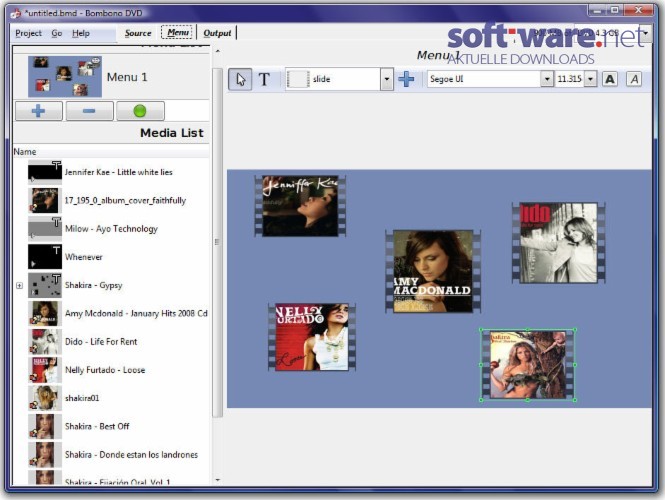The width and height of the screenshot is (665, 500).
Task: Expand the Shakira - Gypsy tree item
Action: pos(20,285)
